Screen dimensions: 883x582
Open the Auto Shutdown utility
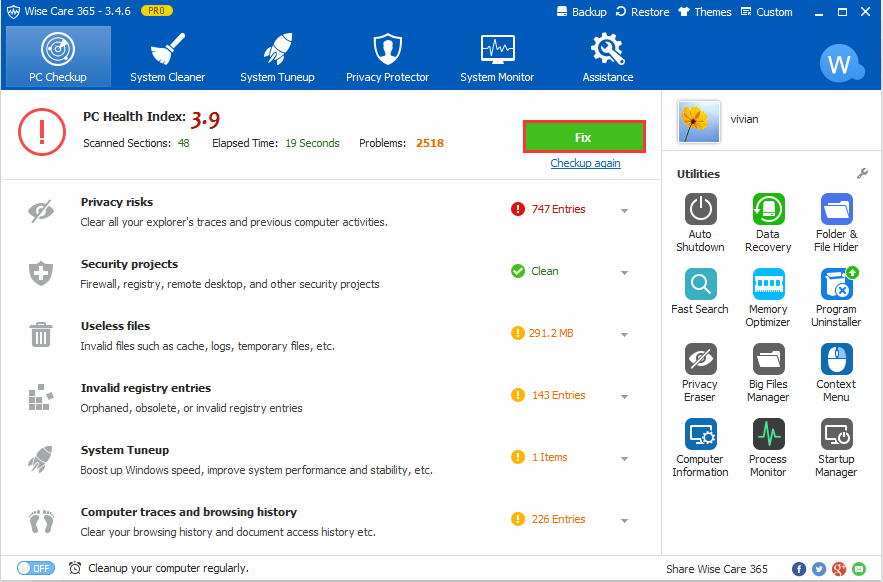(x=700, y=223)
